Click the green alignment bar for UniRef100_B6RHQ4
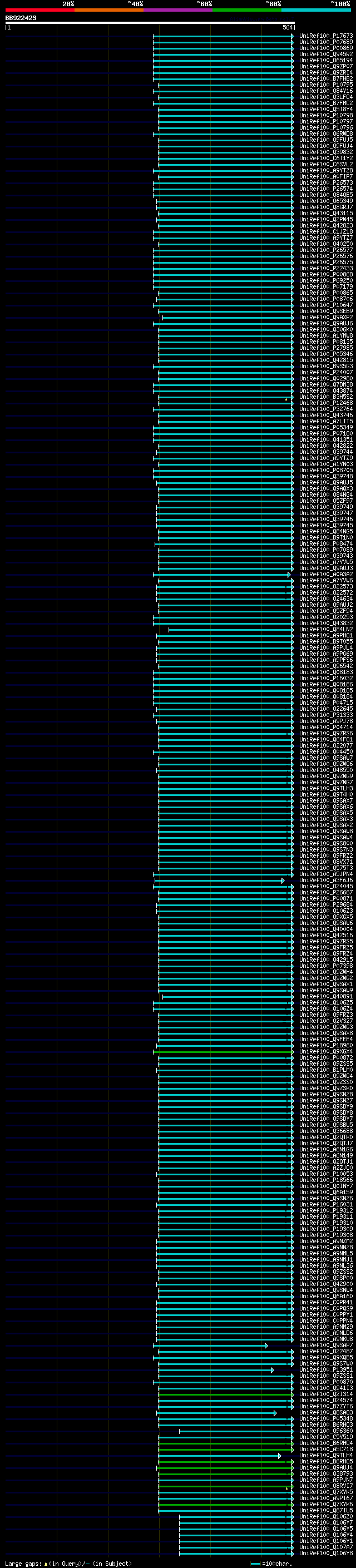Image resolution: width=356 pixels, height=1568 pixels. (x=225, y=1443)
